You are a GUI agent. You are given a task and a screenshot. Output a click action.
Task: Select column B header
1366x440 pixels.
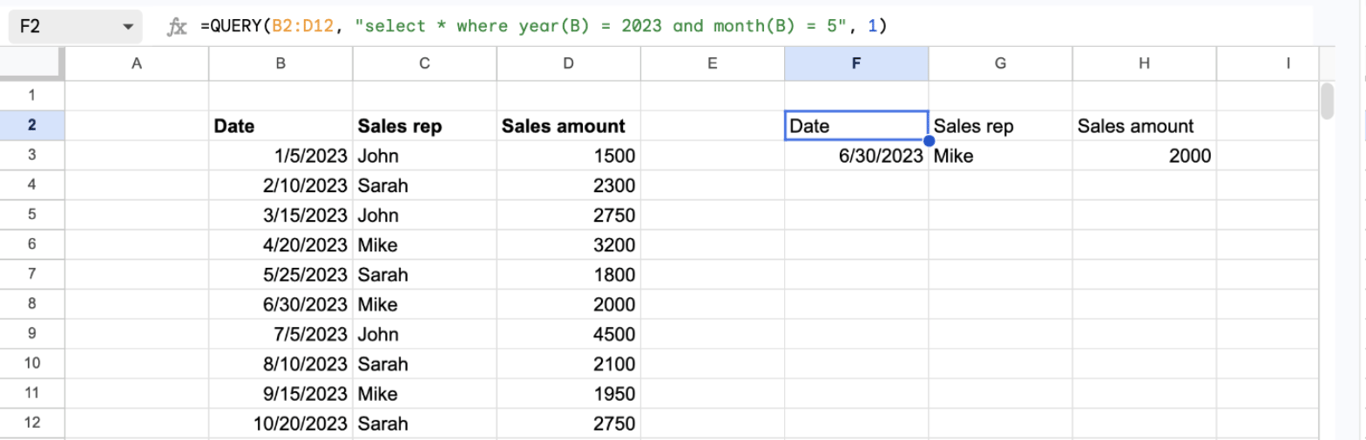point(281,63)
